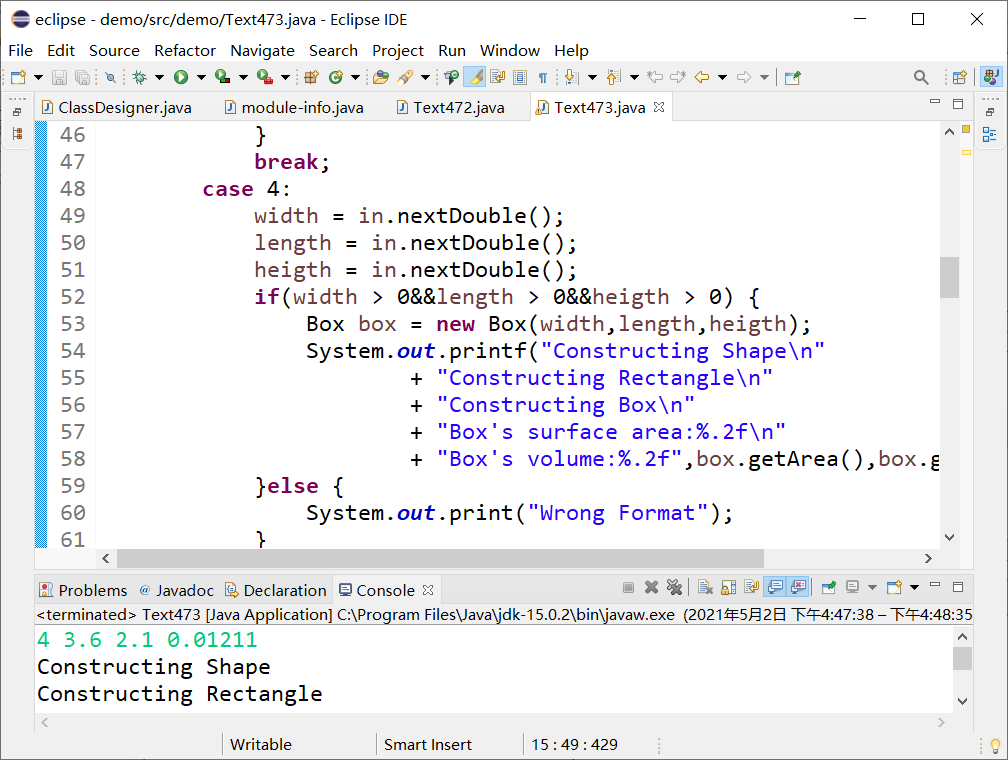The width and height of the screenshot is (1008, 760).
Task: Toggle Skip All Breakpoints icon
Action: pos(111,78)
